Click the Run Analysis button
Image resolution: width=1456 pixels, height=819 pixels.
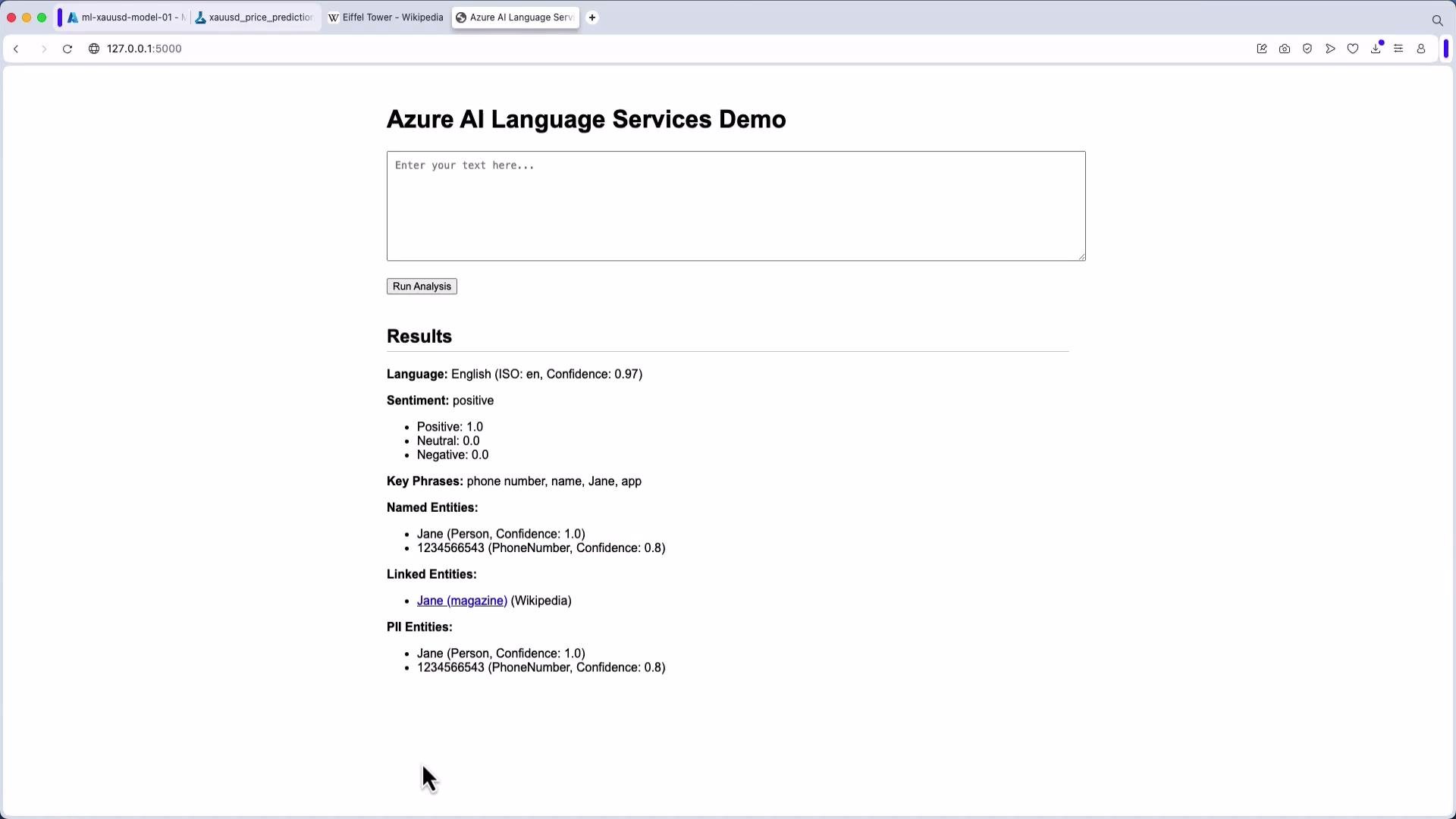point(422,287)
